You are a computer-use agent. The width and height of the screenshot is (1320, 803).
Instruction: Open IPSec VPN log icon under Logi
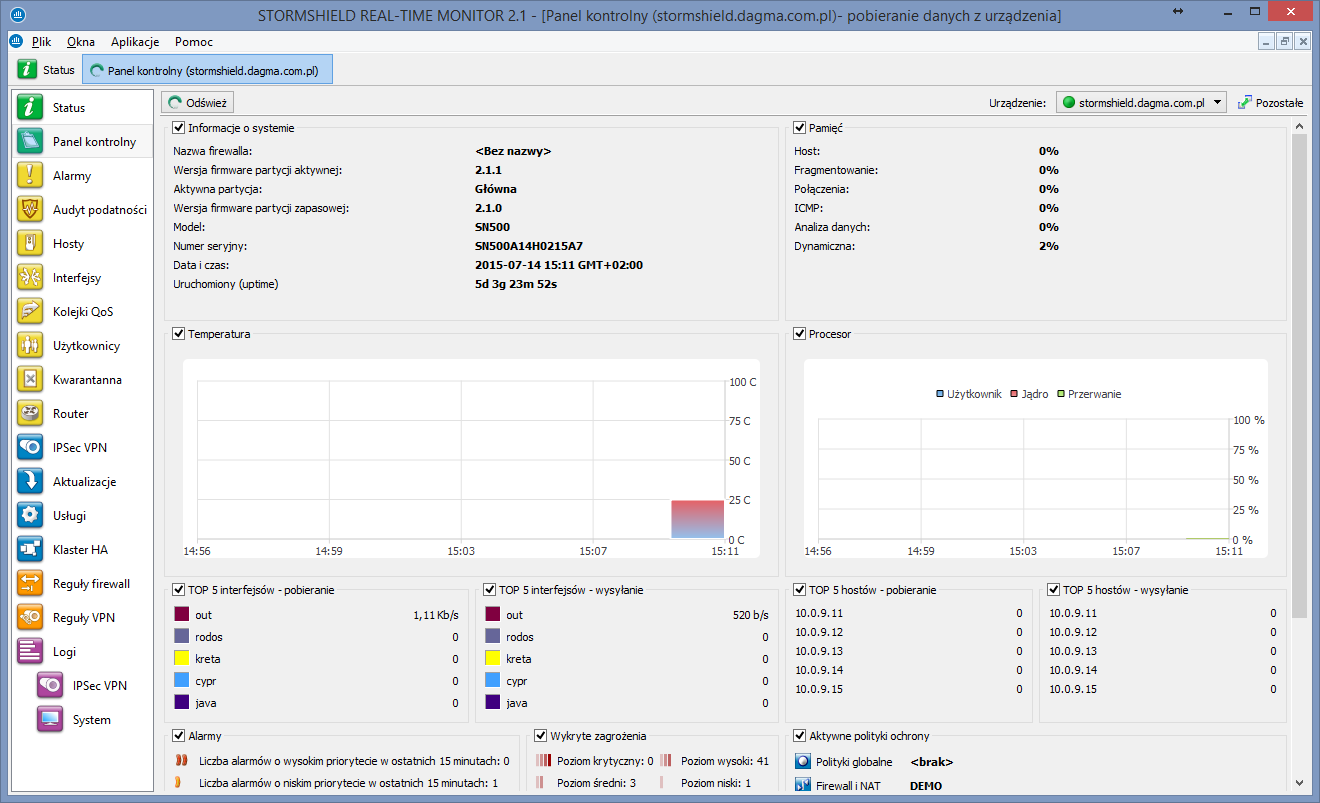(x=50, y=685)
